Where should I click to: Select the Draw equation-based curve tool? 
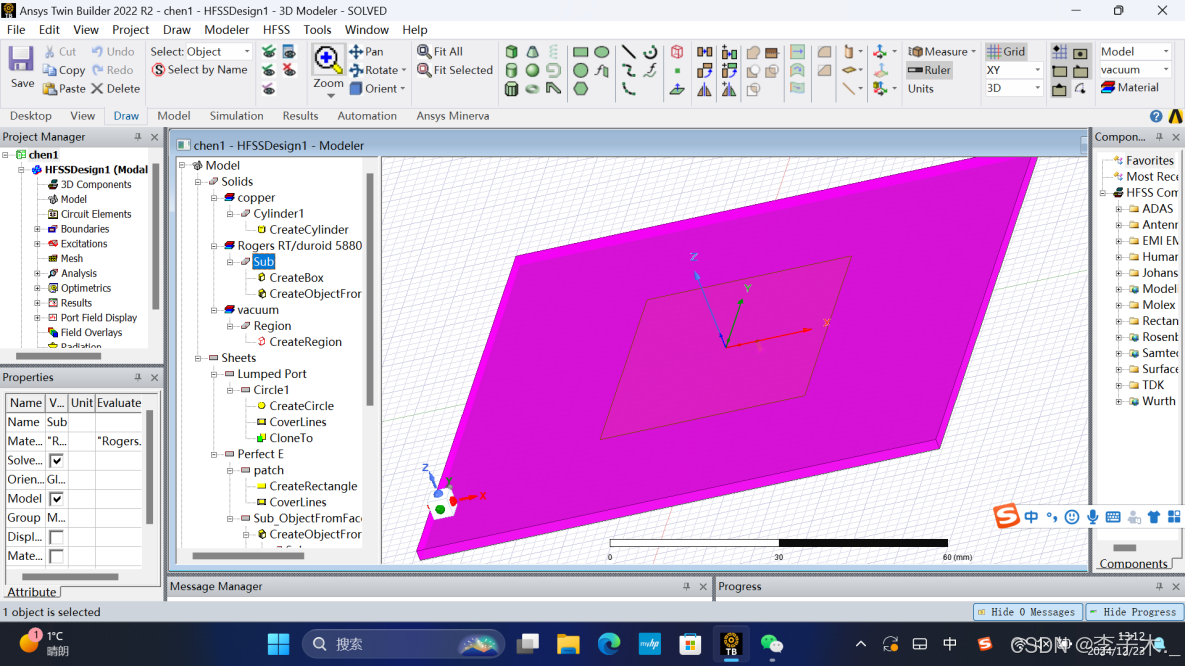click(x=650, y=70)
